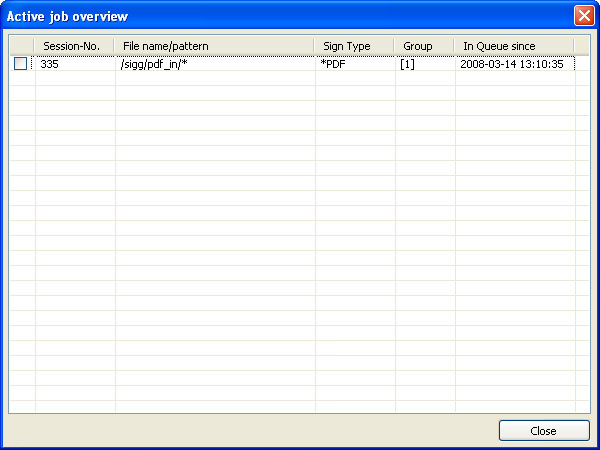Select the /sigg/pdf_in/* file pattern entry

coord(153,64)
